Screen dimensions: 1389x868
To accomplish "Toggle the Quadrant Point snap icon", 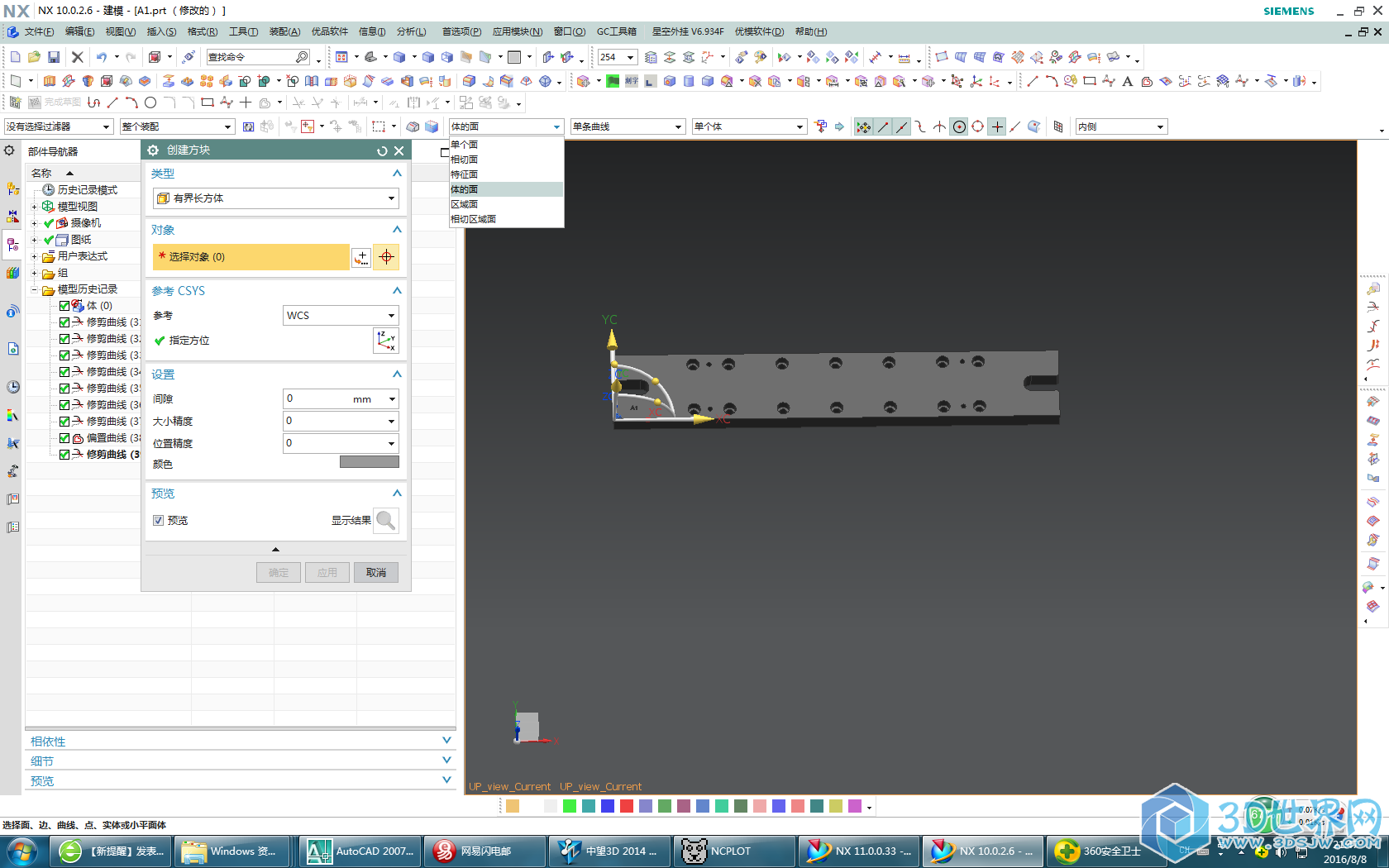I will (978, 126).
